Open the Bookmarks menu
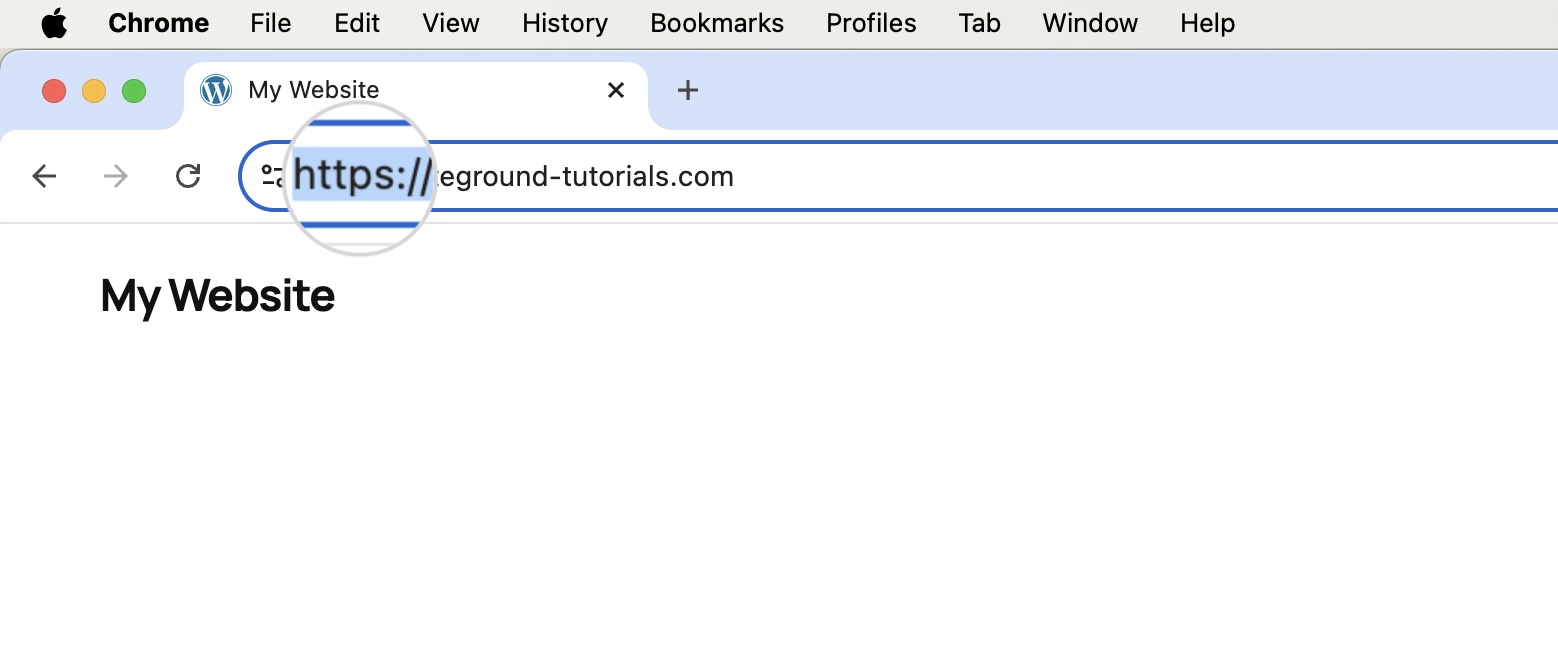1558x656 pixels. click(717, 23)
